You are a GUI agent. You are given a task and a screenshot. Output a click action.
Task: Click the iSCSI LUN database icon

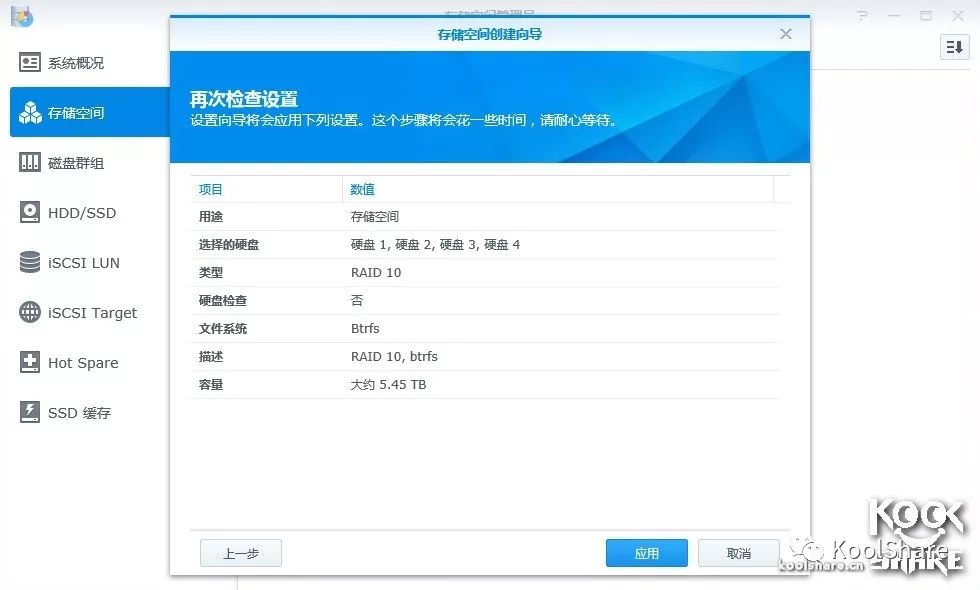[x=29, y=262]
